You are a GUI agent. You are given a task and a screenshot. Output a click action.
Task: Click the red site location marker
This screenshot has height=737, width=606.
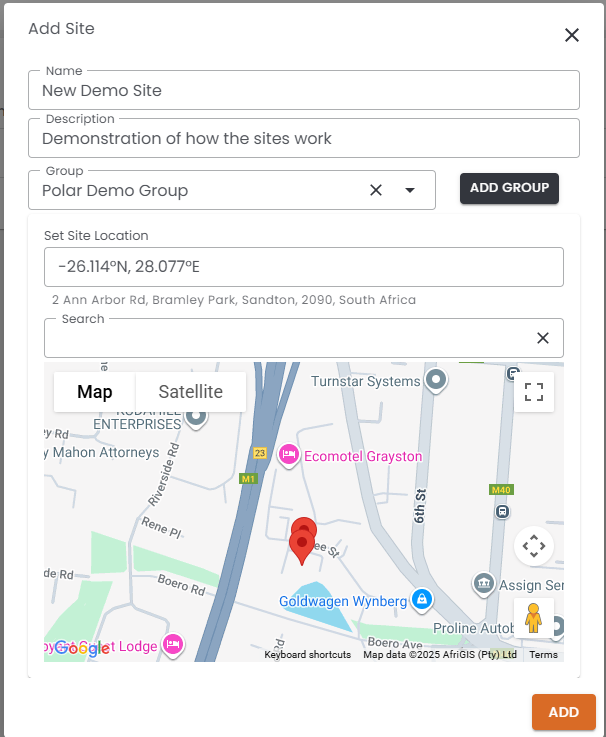point(301,543)
